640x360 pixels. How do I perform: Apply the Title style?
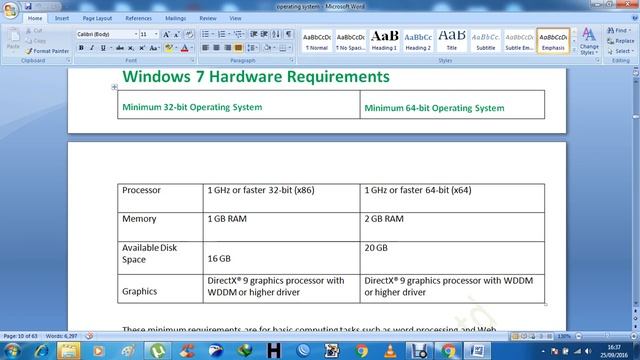pyautogui.click(x=452, y=40)
